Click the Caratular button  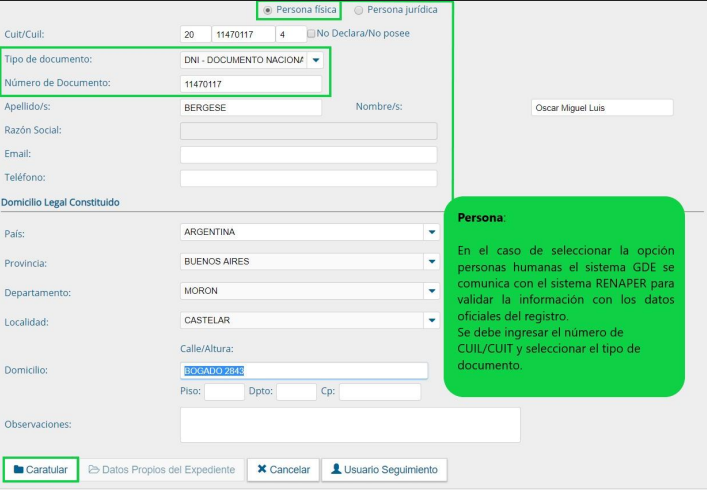(x=41, y=469)
